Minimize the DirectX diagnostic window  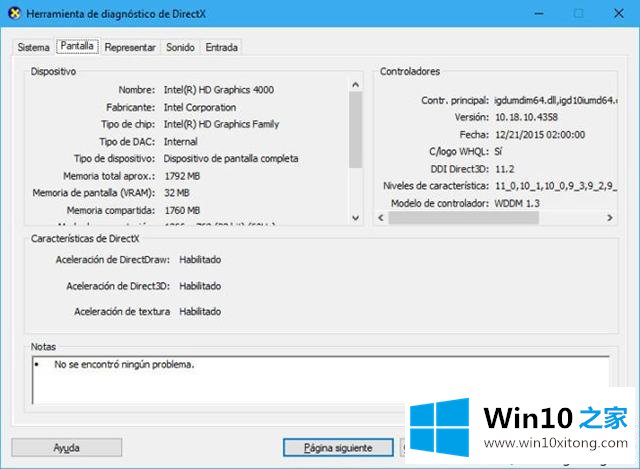[539, 13]
